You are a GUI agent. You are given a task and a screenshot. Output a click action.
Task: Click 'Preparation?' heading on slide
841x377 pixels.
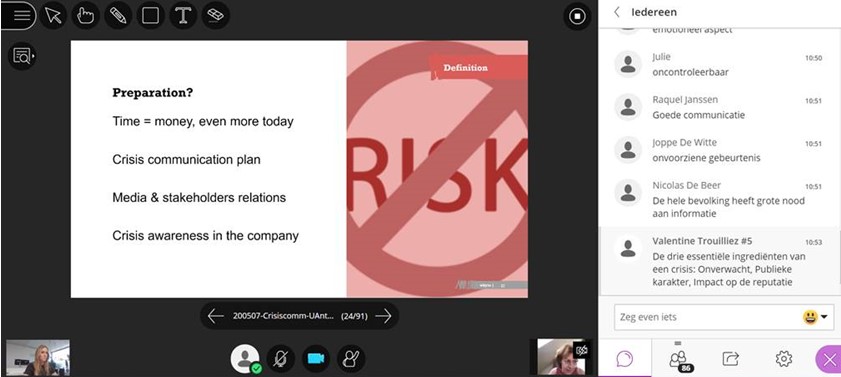(153, 93)
